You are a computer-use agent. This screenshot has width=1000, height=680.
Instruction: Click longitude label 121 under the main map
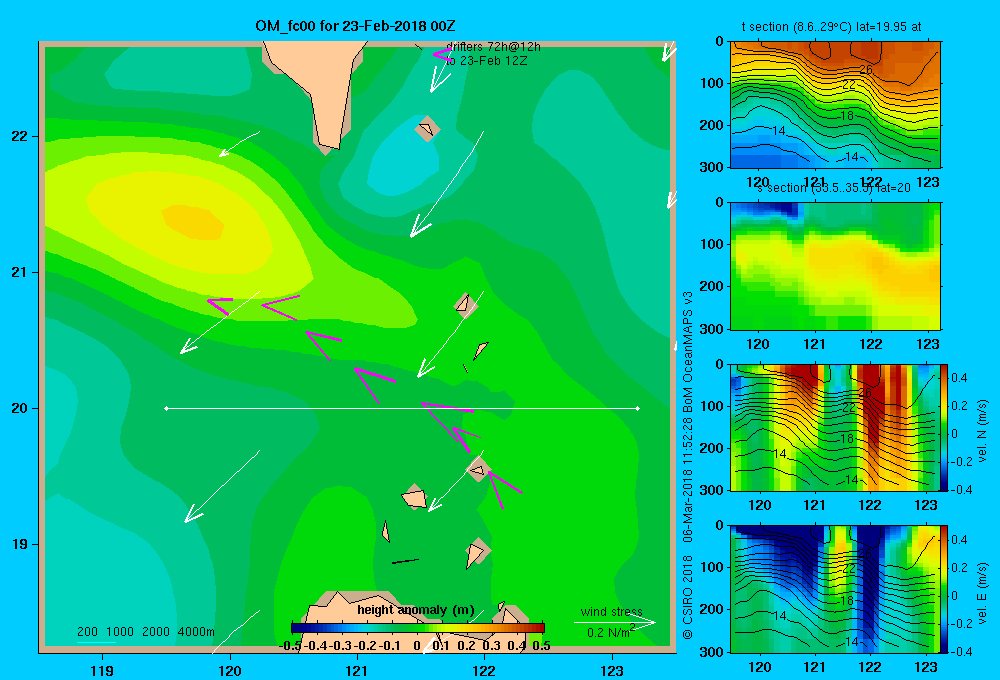(x=357, y=670)
